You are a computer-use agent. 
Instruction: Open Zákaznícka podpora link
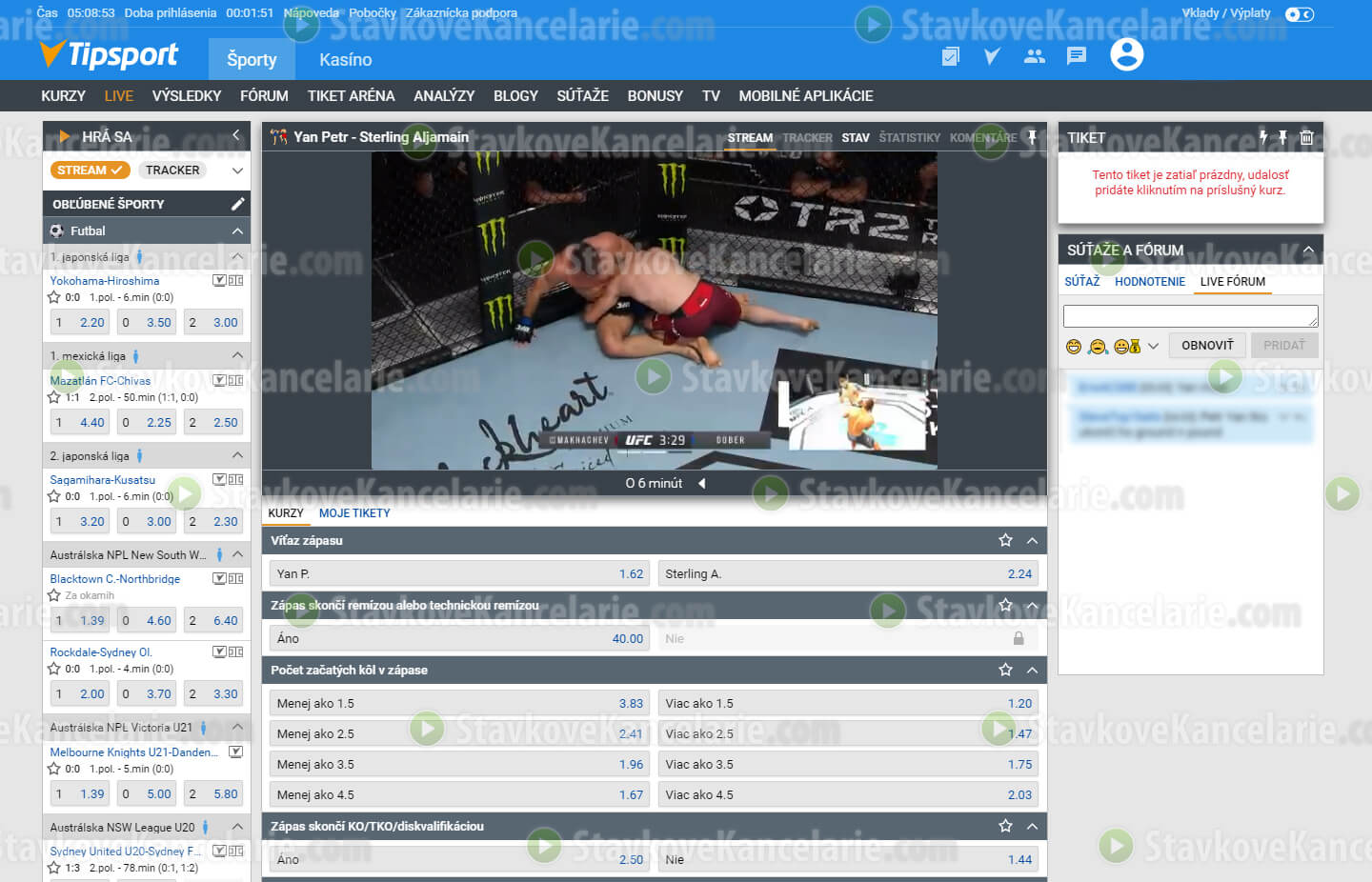pos(461,13)
